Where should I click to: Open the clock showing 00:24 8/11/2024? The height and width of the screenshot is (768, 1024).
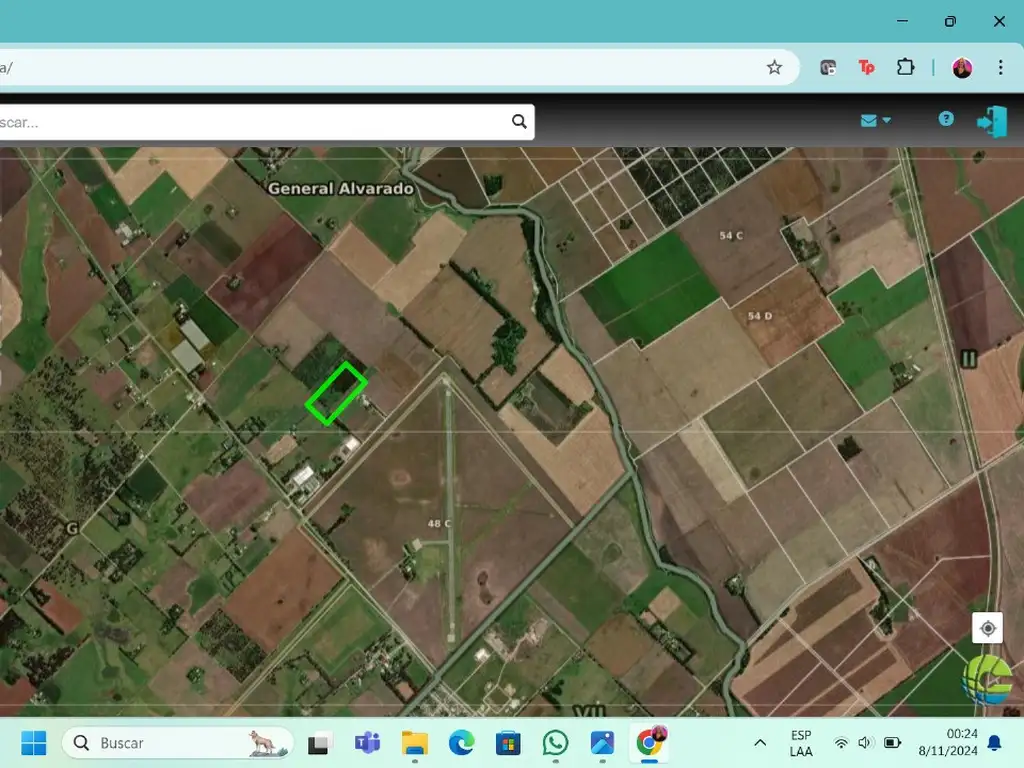point(961,743)
